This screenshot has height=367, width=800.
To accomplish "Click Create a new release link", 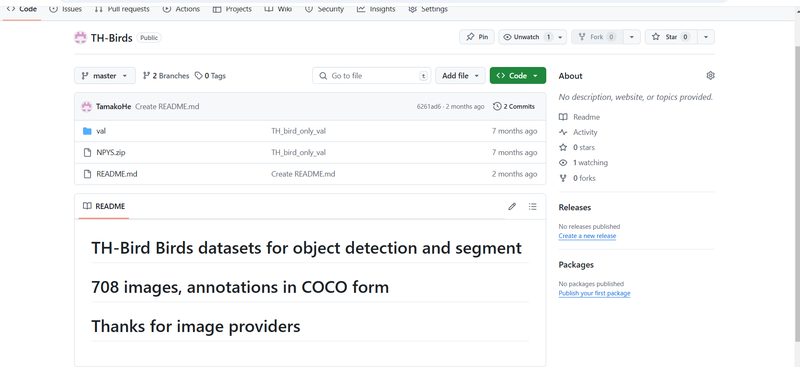I will (x=587, y=236).
